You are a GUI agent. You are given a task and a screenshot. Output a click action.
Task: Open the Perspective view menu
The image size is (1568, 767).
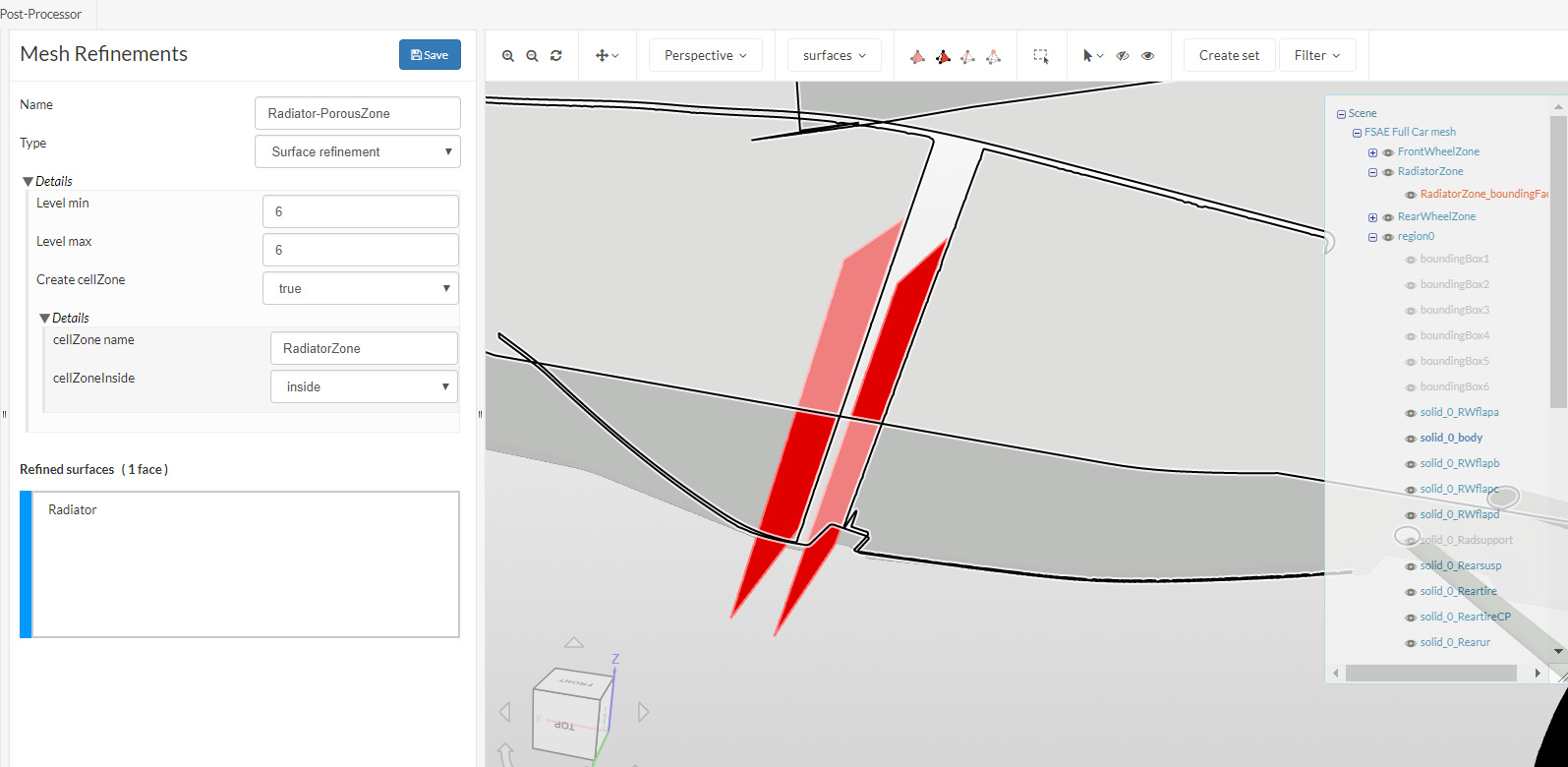click(705, 56)
